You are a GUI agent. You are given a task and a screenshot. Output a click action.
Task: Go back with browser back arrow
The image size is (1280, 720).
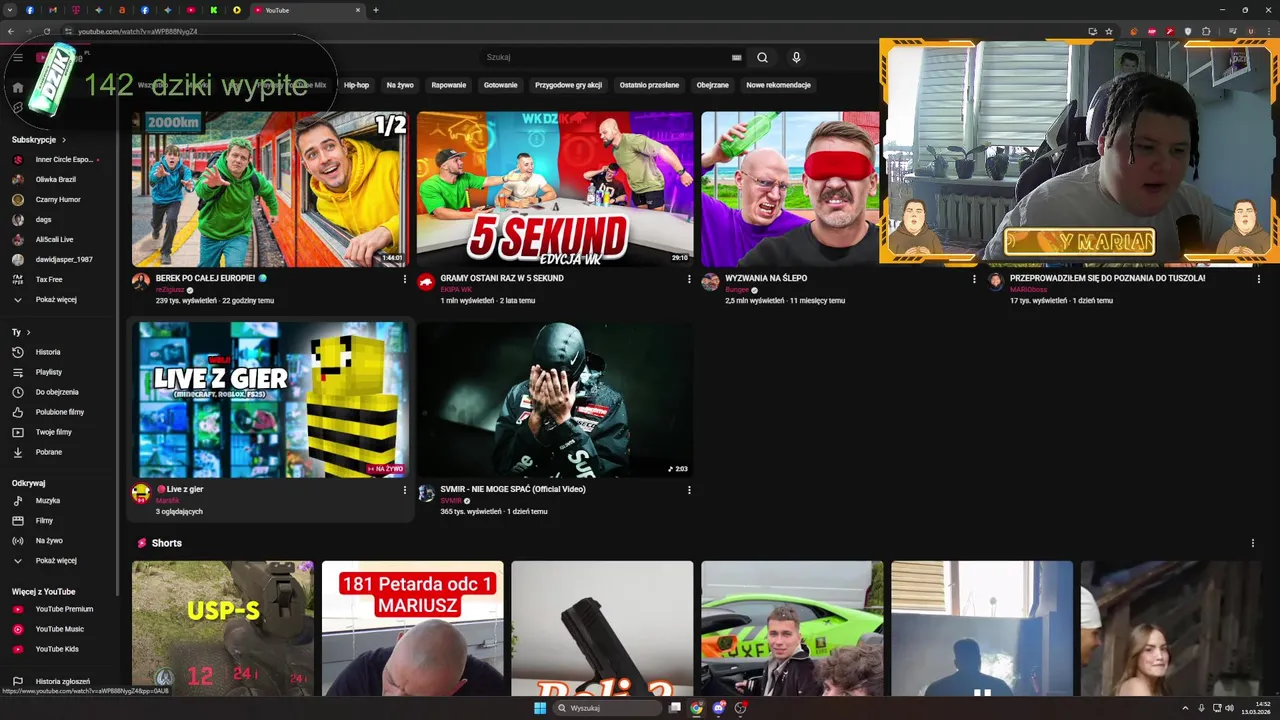11,31
